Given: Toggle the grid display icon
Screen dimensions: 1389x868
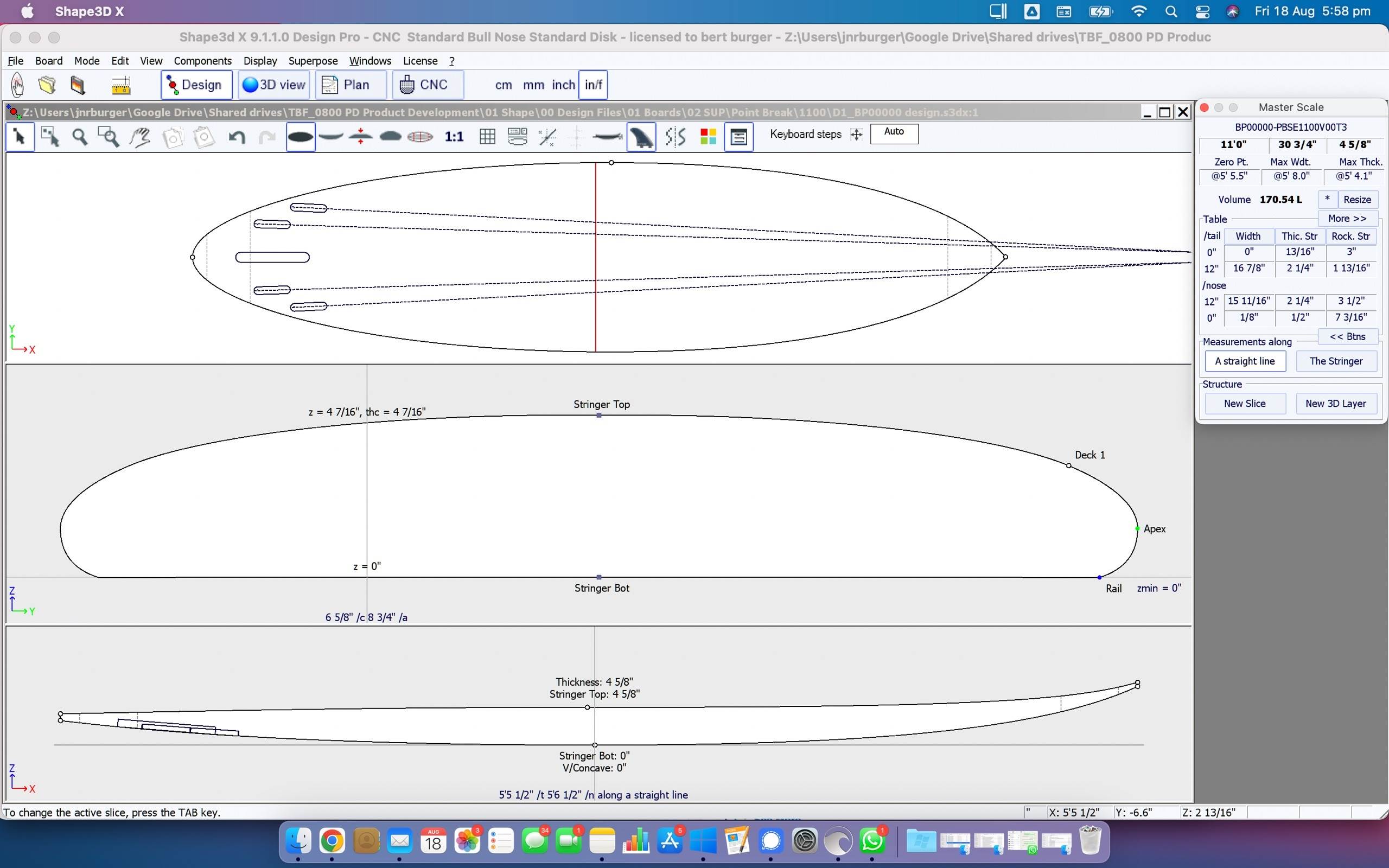Looking at the screenshot, I should click(x=487, y=137).
